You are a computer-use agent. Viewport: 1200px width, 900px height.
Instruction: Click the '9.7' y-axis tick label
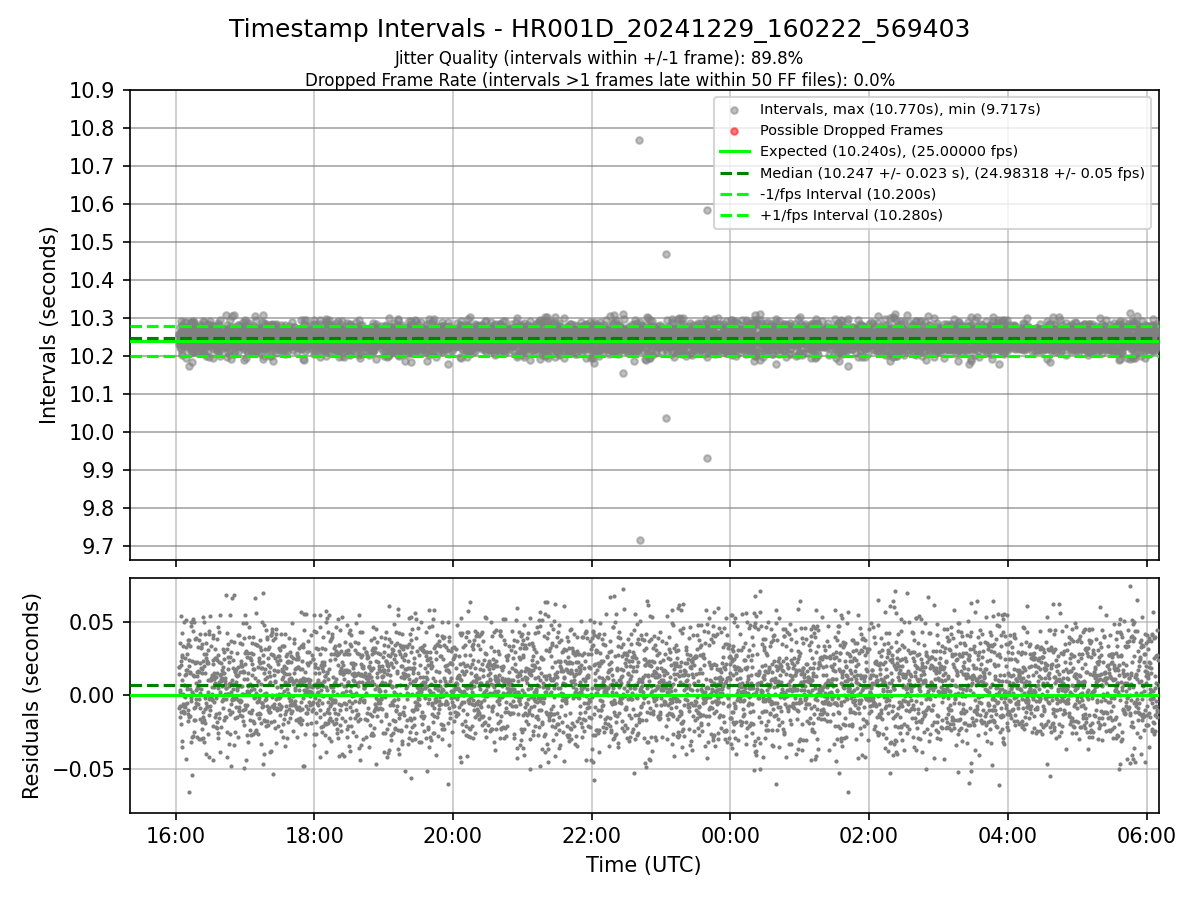pyautogui.click(x=99, y=547)
